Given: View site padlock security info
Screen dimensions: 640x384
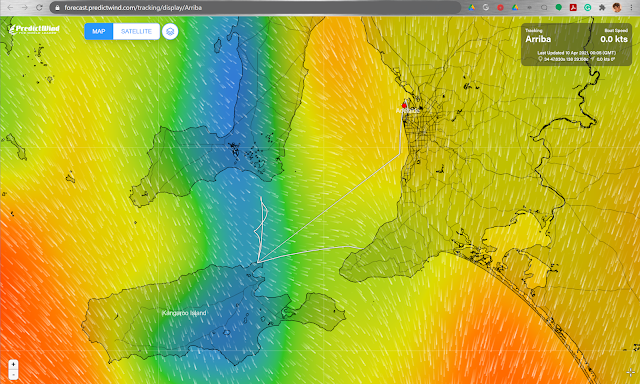Looking at the screenshot, I should pyautogui.click(x=57, y=7).
